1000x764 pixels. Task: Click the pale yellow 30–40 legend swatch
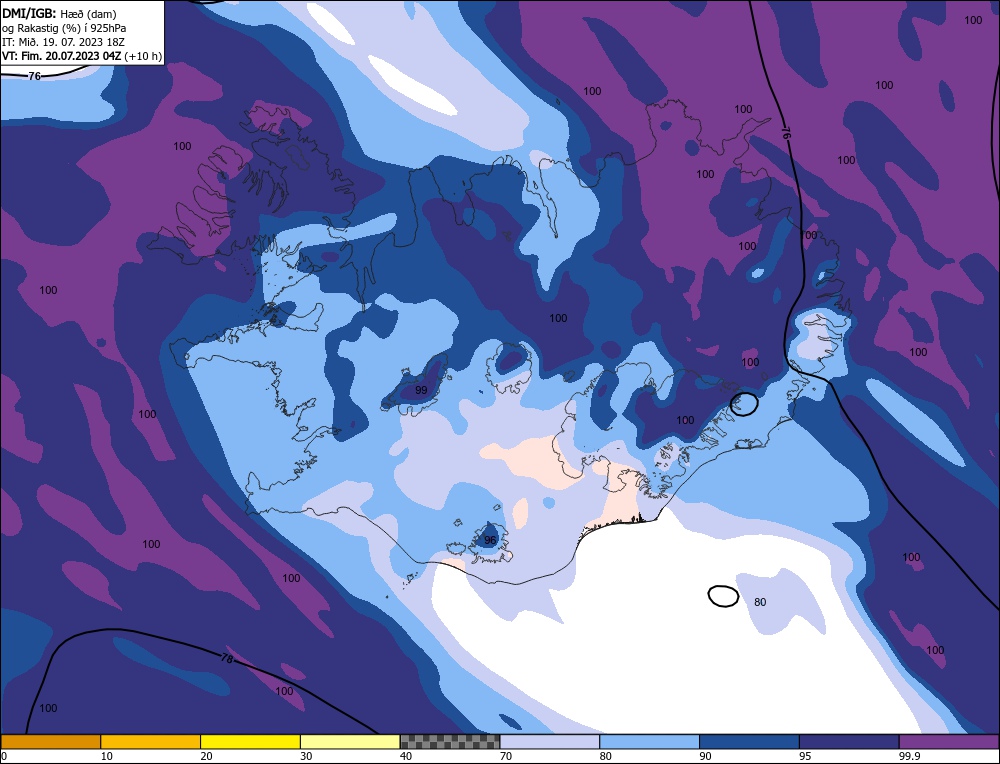[x=350, y=742]
